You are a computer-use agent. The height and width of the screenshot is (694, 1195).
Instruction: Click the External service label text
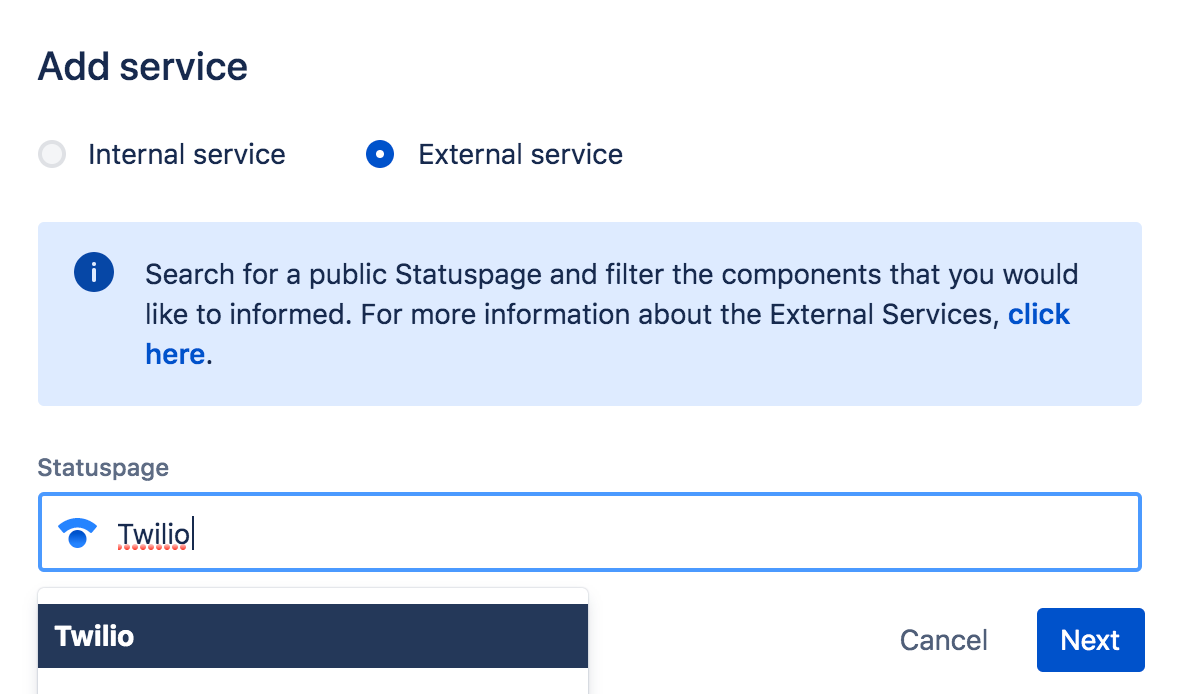coord(520,154)
